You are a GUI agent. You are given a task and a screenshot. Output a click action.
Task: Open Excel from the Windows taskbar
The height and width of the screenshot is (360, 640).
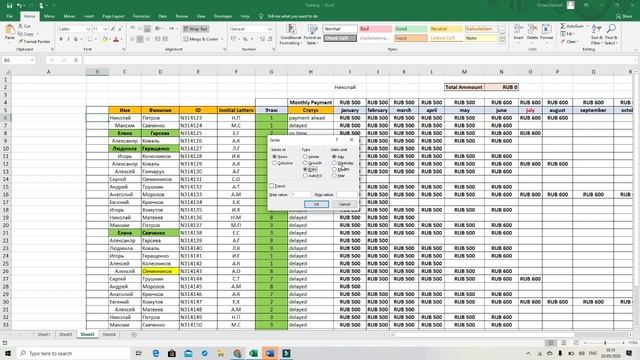click(x=253, y=353)
